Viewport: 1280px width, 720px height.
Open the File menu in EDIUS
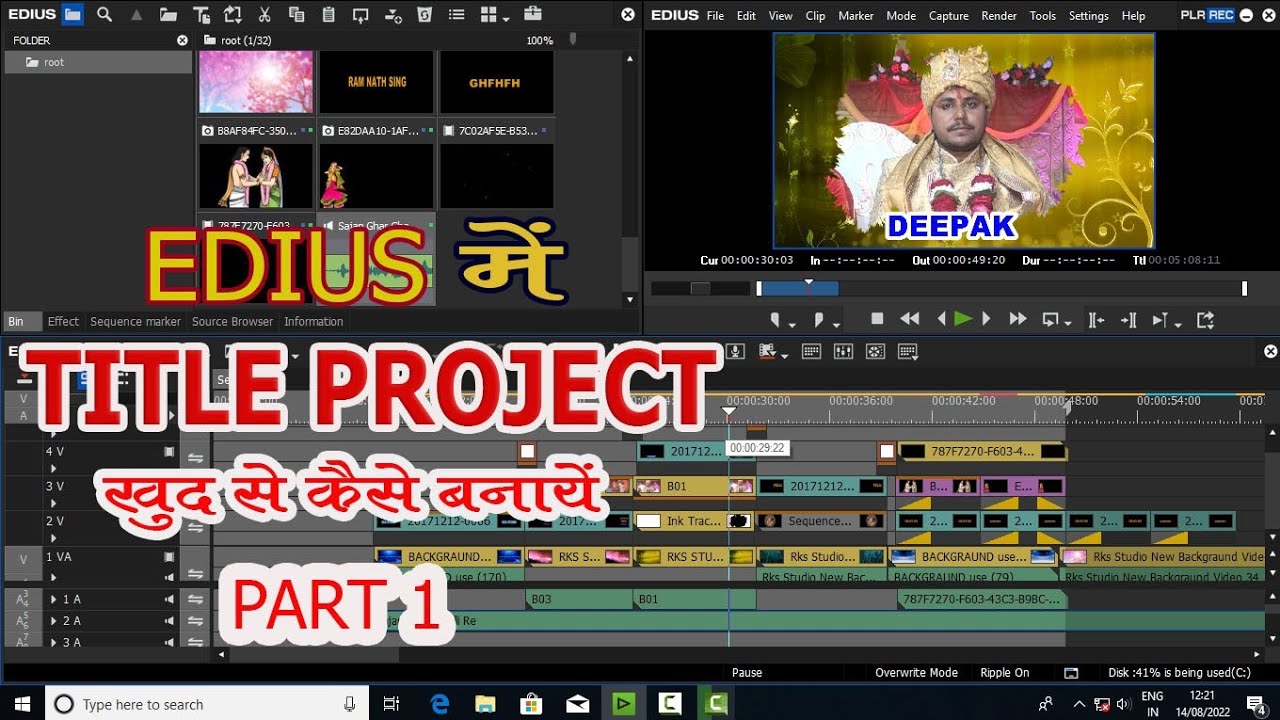tap(715, 16)
